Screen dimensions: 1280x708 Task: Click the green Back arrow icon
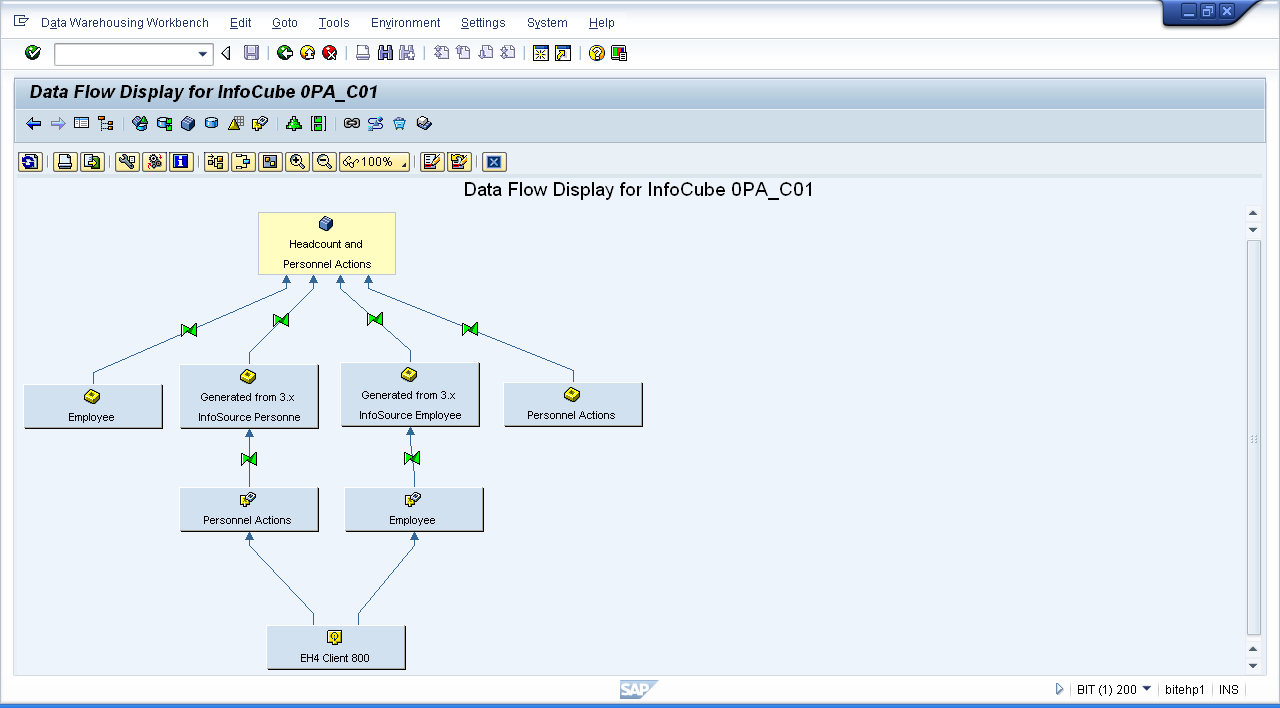click(285, 53)
